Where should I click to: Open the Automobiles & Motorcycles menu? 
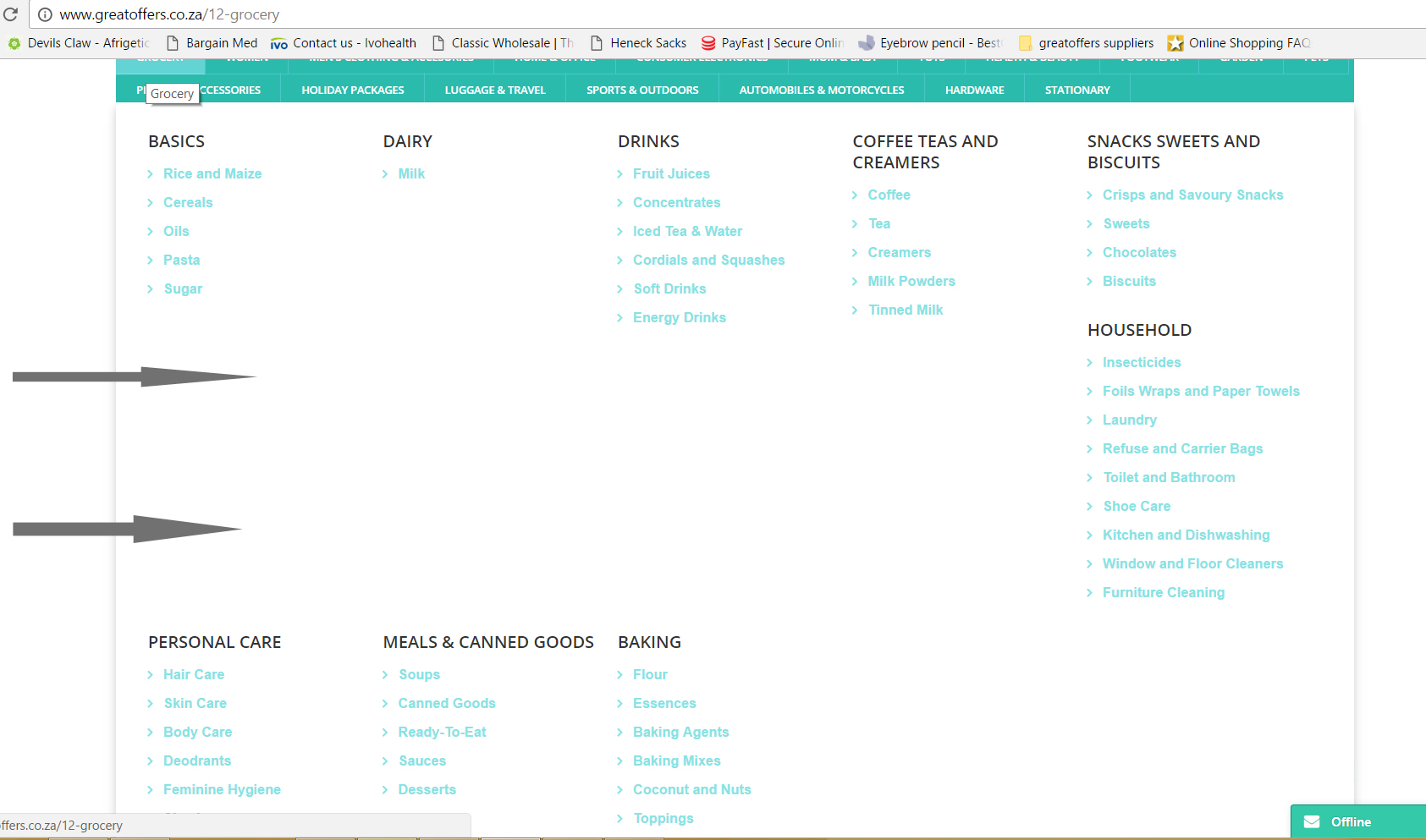point(822,90)
